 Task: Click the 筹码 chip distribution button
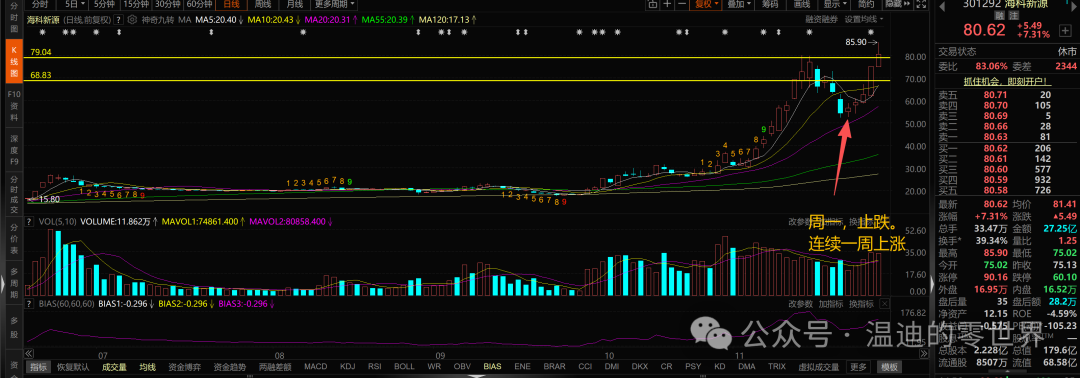[770, 4]
